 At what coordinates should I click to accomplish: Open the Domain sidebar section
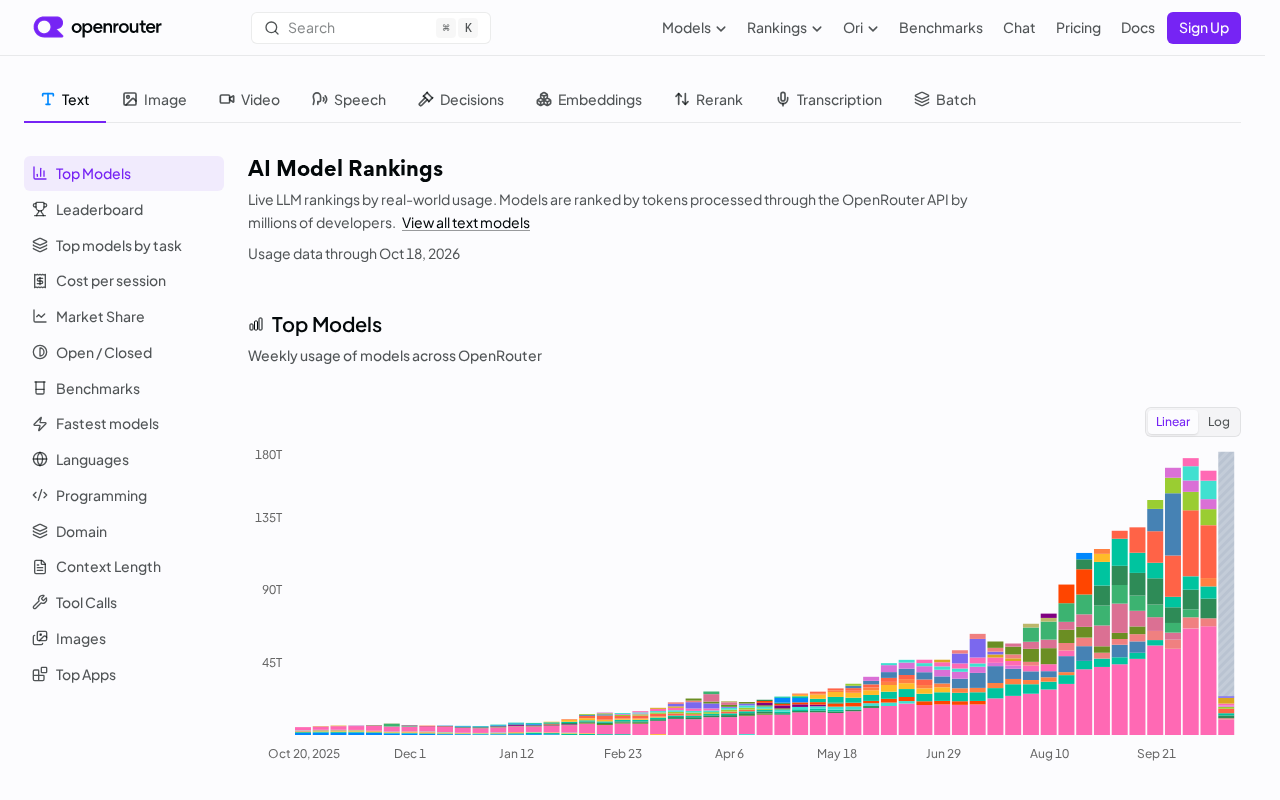click(124, 531)
